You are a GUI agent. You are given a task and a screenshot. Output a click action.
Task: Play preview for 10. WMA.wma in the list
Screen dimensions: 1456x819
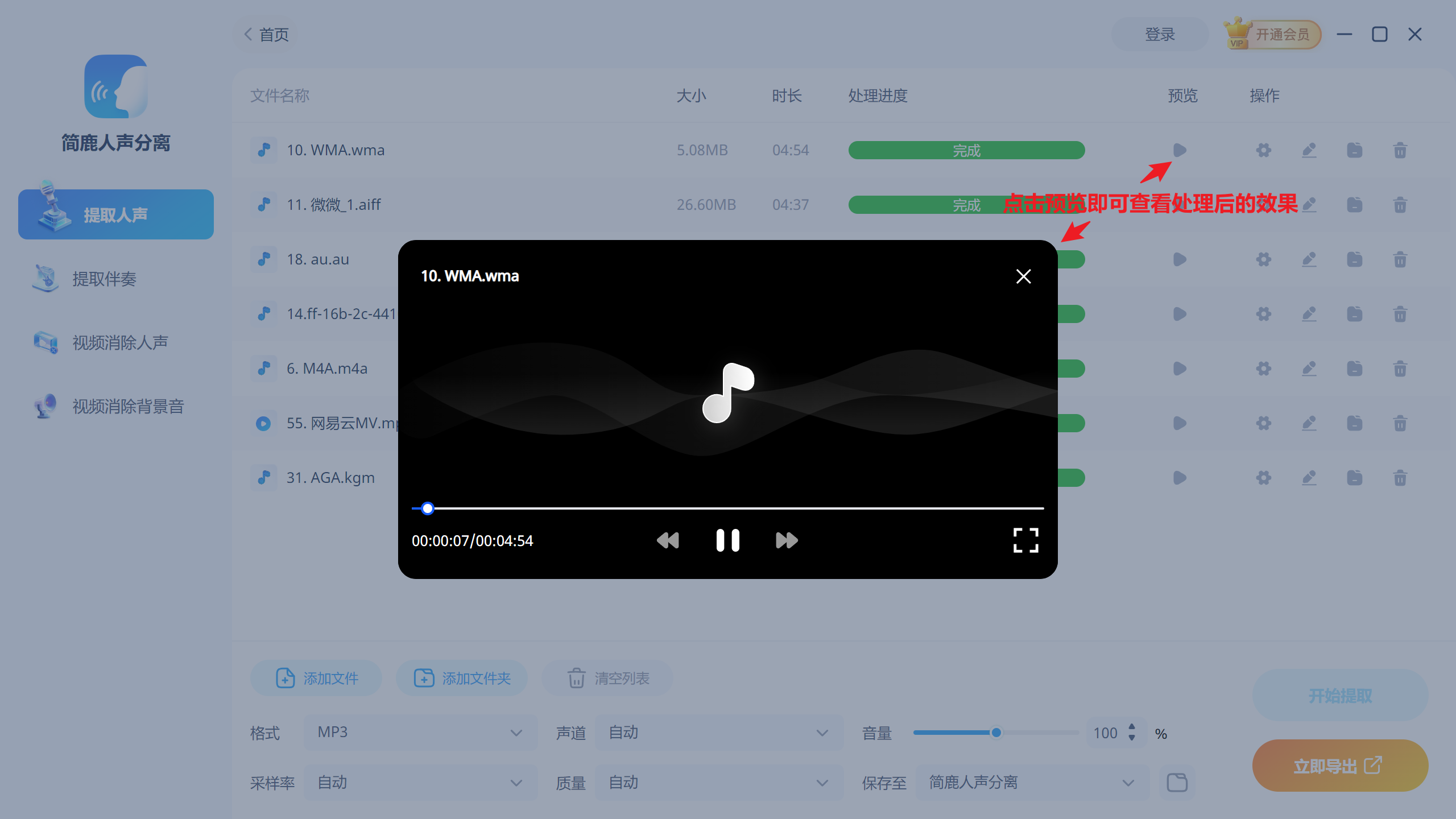click(x=1180, y=150)
